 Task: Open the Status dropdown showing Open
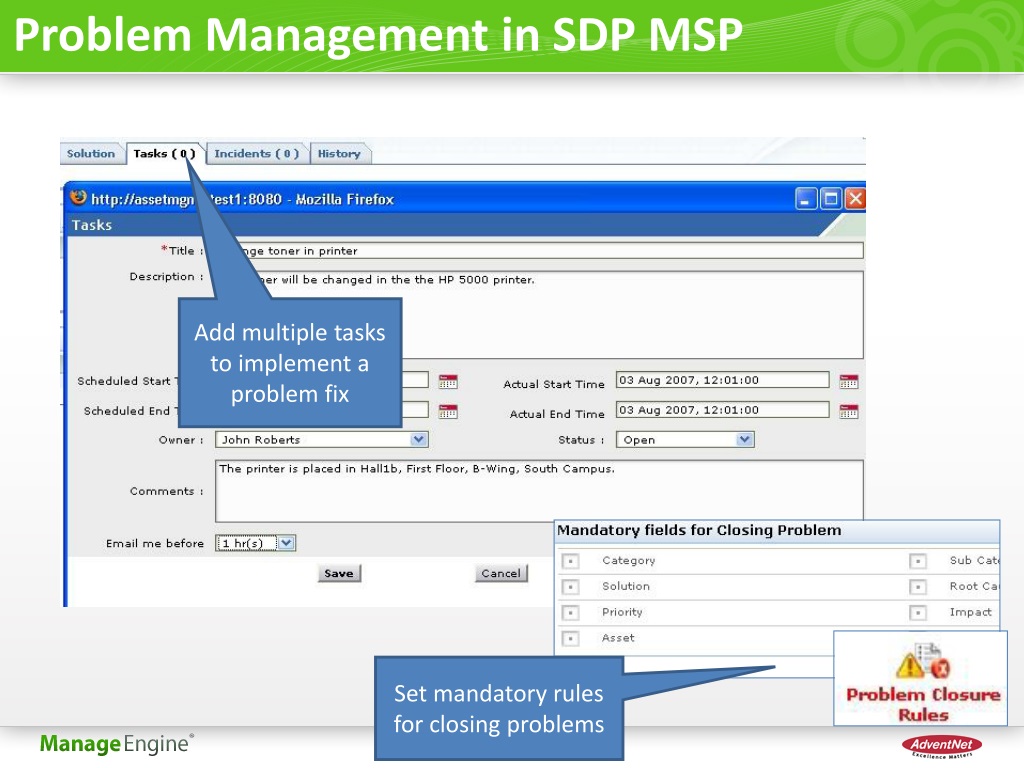point(685,440)
